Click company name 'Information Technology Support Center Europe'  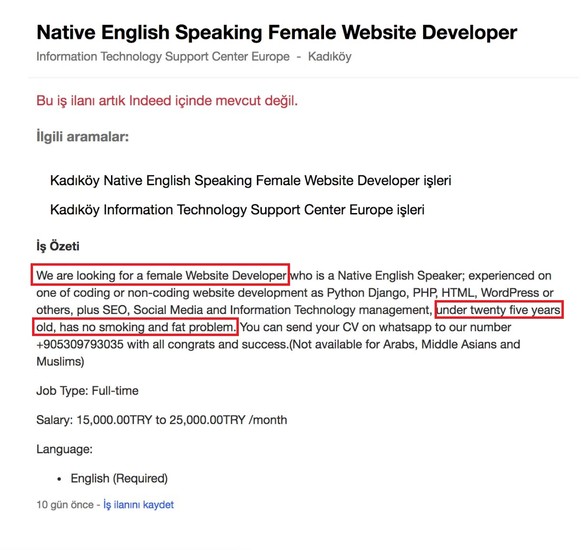pyautogui.click(x=163, y=57)
